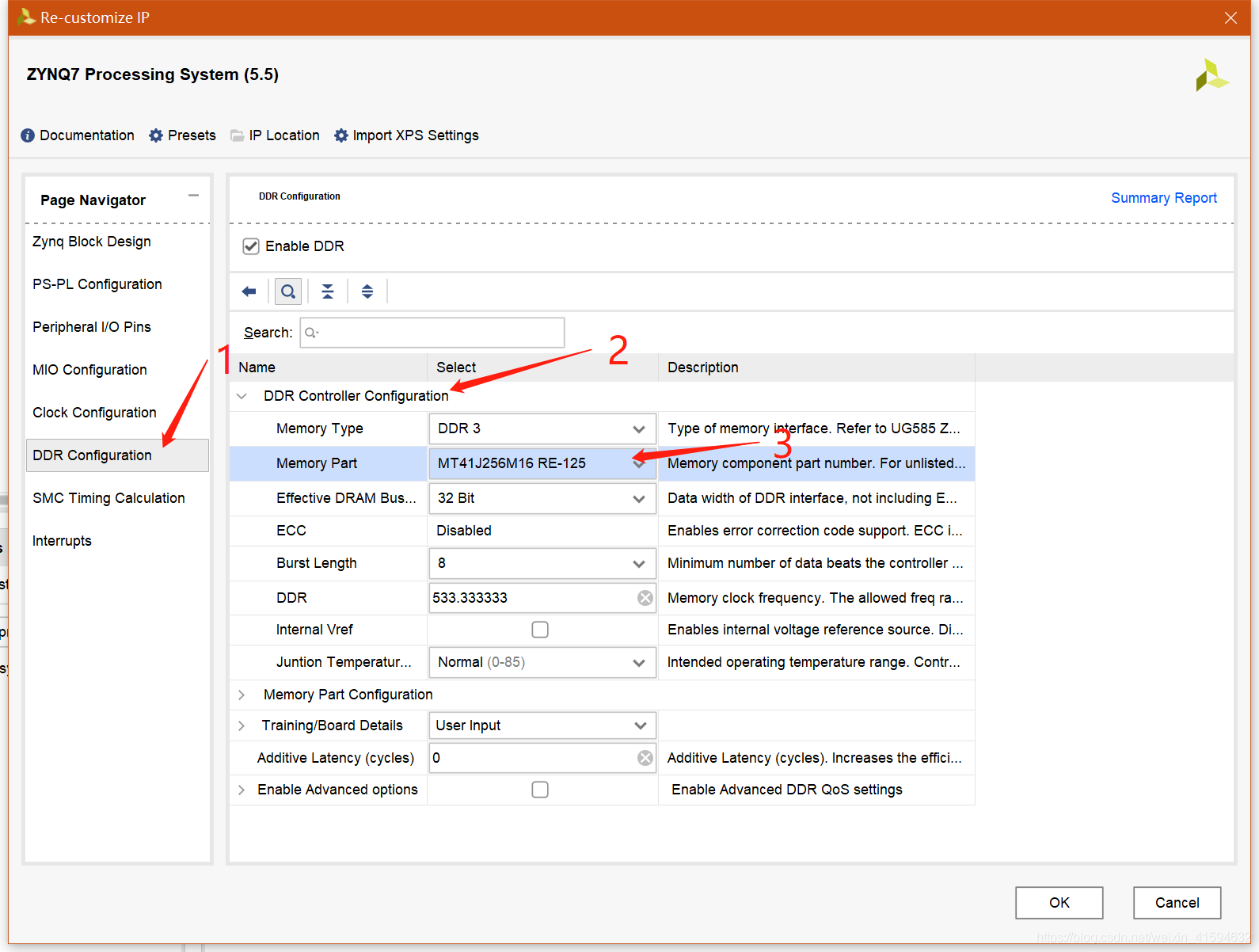Open the Memory Type DDR 3 dropdown
Image resolution: width=1259 pixels, height=952 pixels.
(542, 428)
